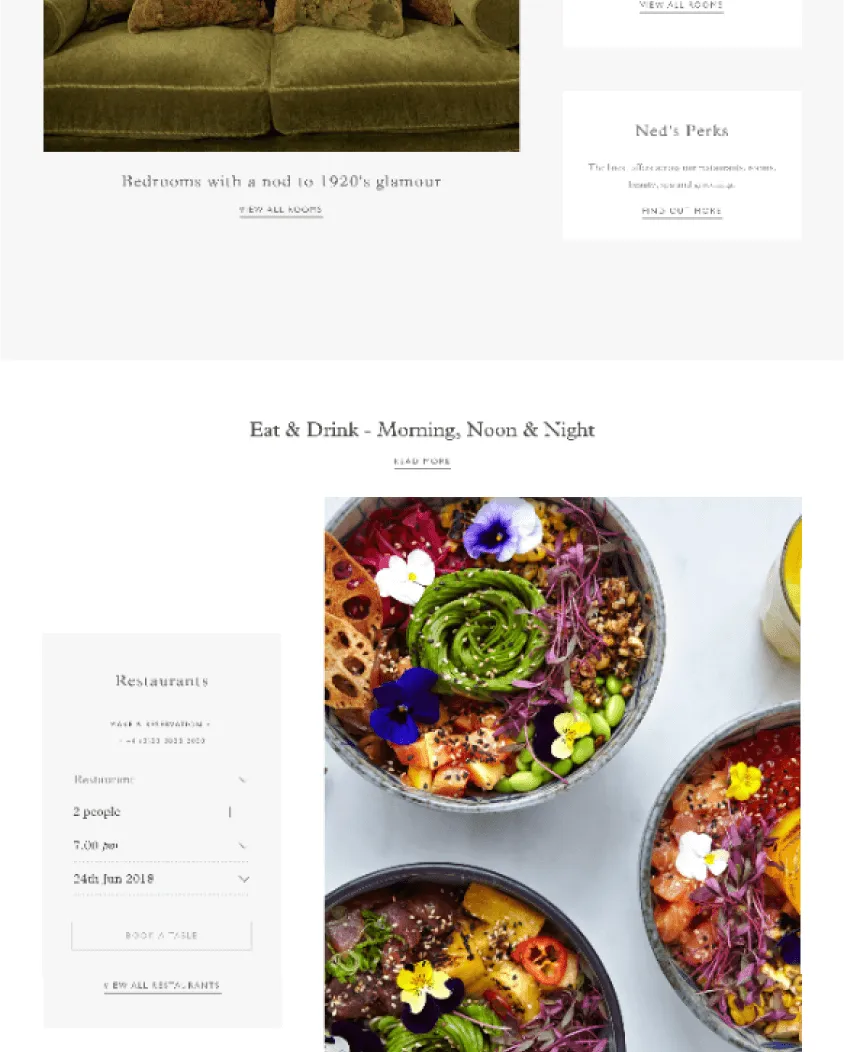
Task: Click the Book a Table button
Action: click(162, 935)
